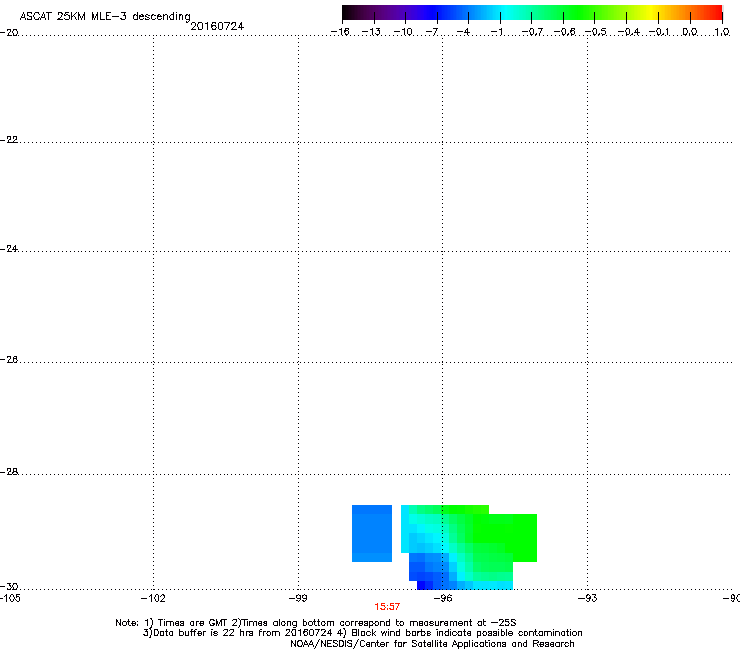The image size is (740, 650).
Task: Click the -7 color scale label
Action: tap(432, 32)
